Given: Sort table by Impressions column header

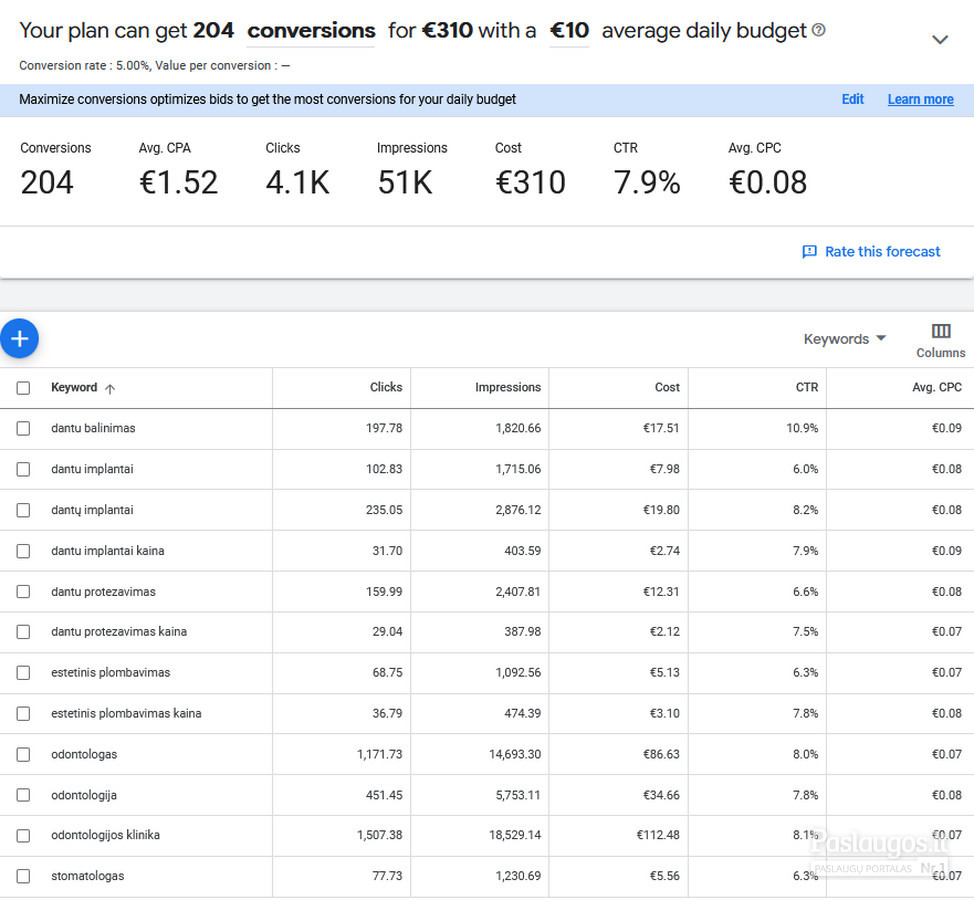Looking at the screenshot, I should (507, 387).
